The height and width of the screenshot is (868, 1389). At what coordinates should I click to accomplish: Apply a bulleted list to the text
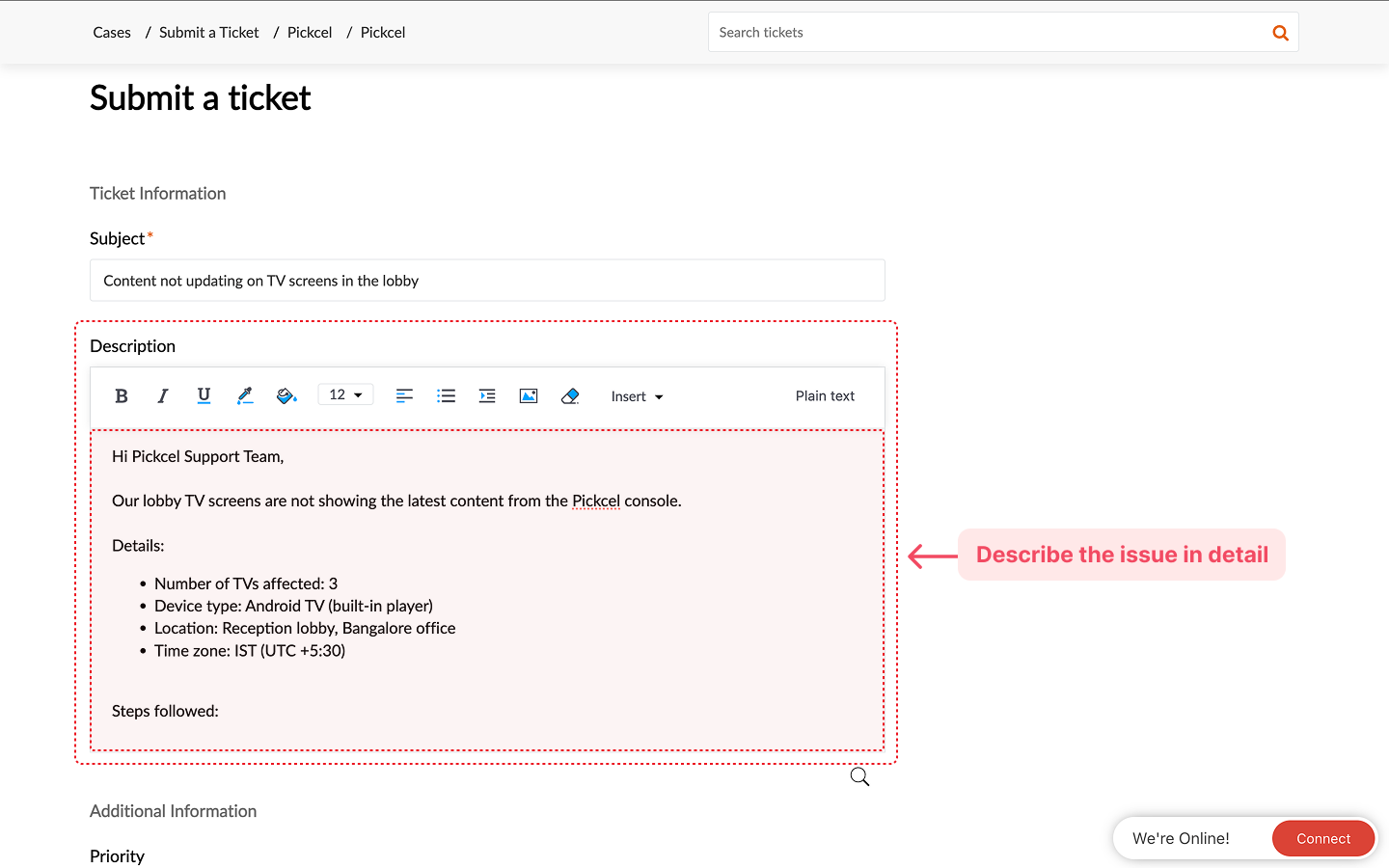[446, 395]
